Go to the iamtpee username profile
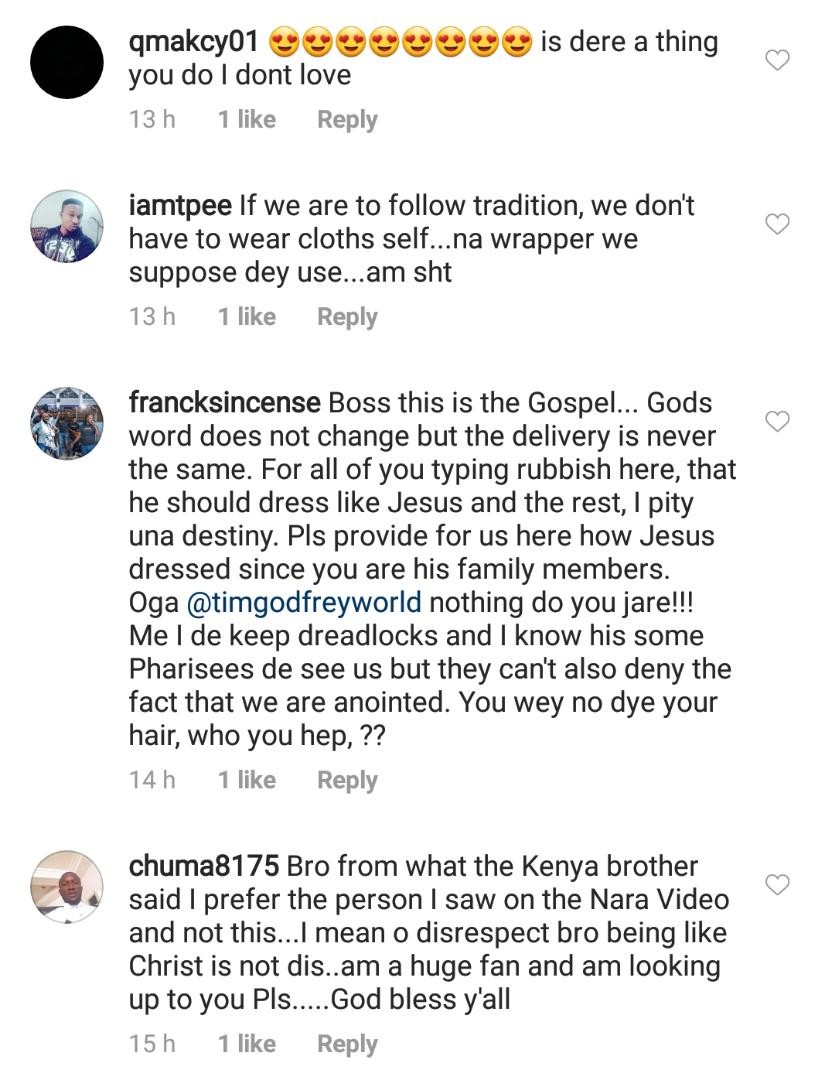Image resolution: width=835 pixels, height=1080 pixels. pyautogui.click(x=180, y=206)
